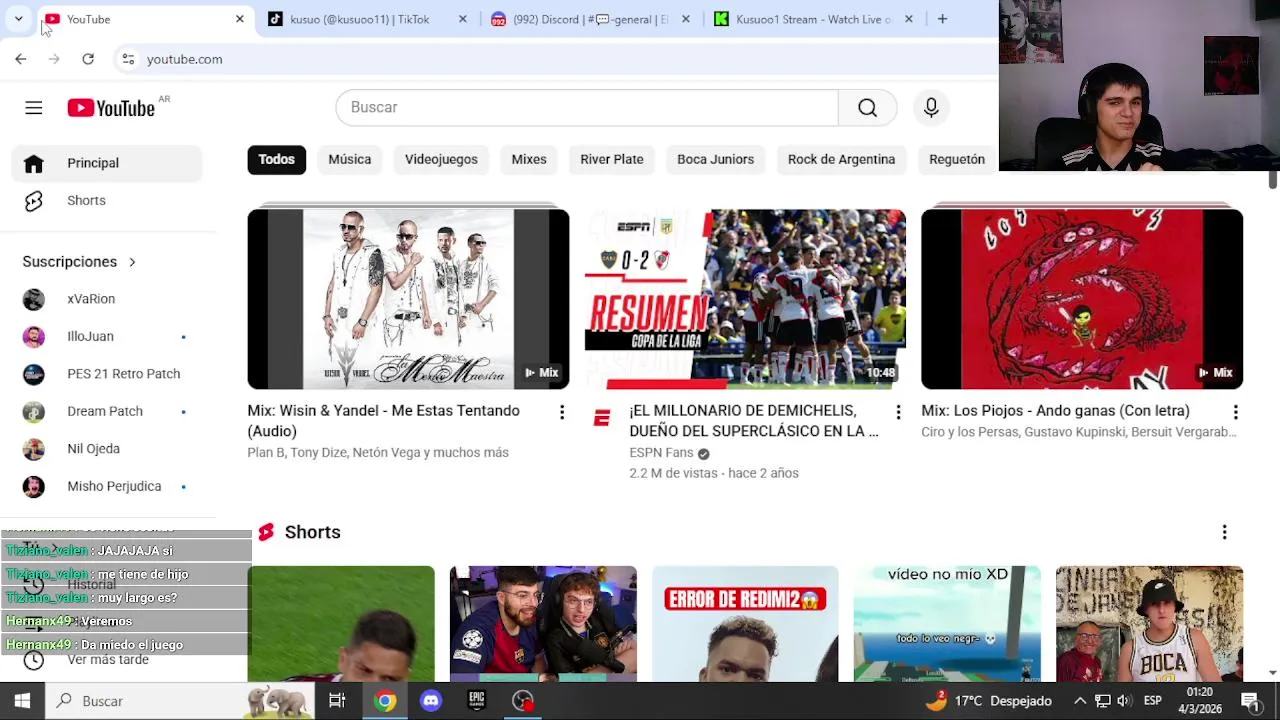Select the Videojuegos filter chip
This screenshot has height=720, width=1280.
pyautogui.click(x=441, y=159)
